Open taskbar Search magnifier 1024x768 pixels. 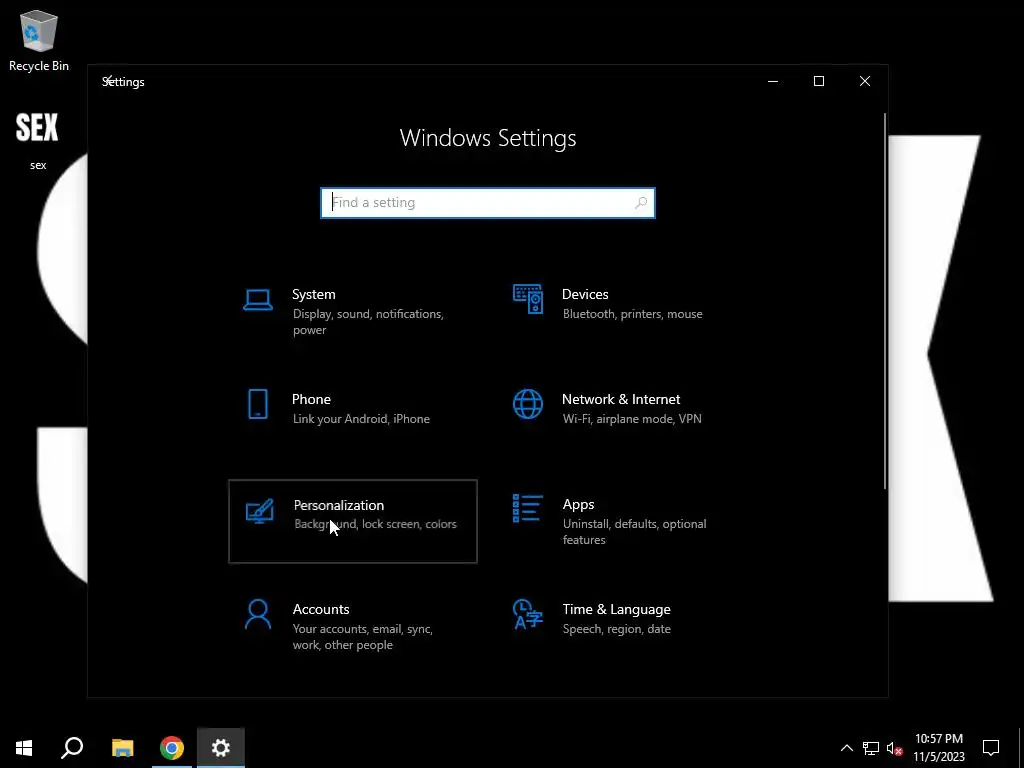[72, 748]
